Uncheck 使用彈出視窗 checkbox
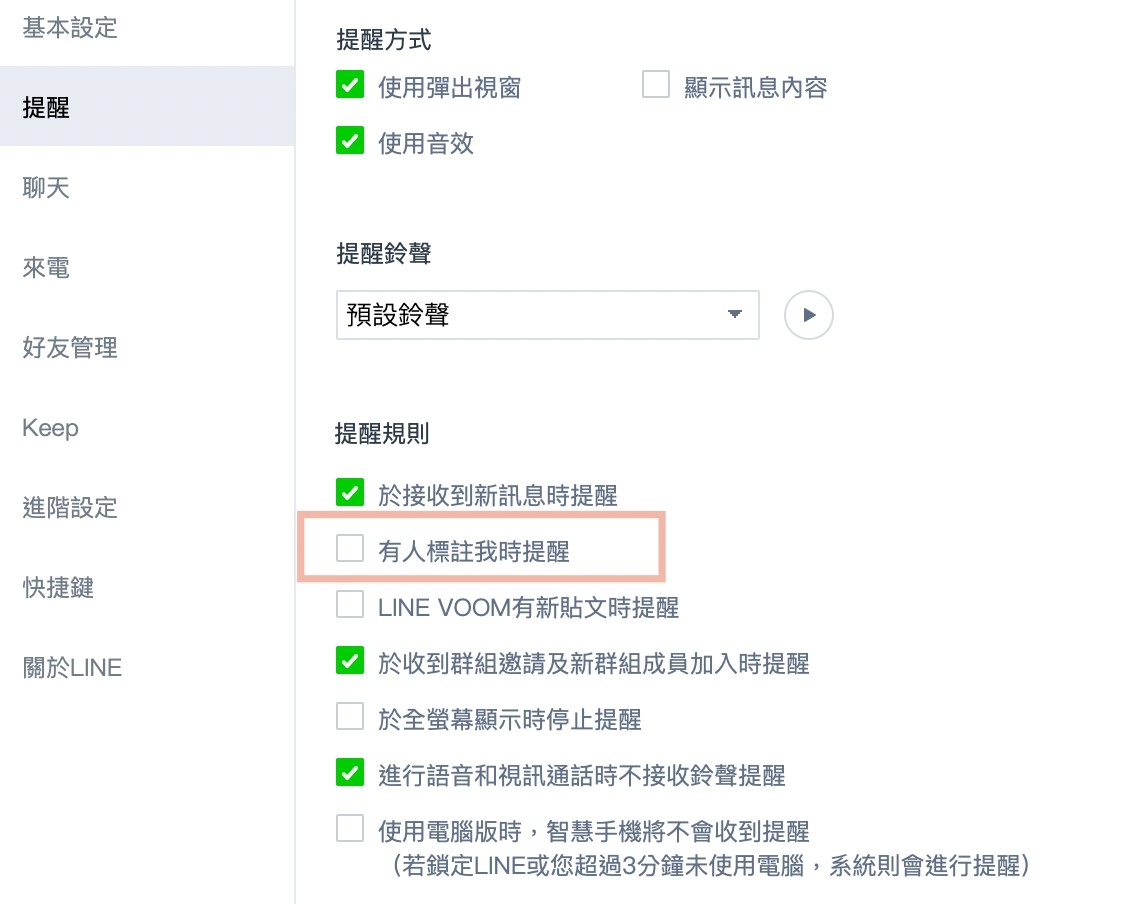Screen dimensions: 1140x904 point(350,86)
